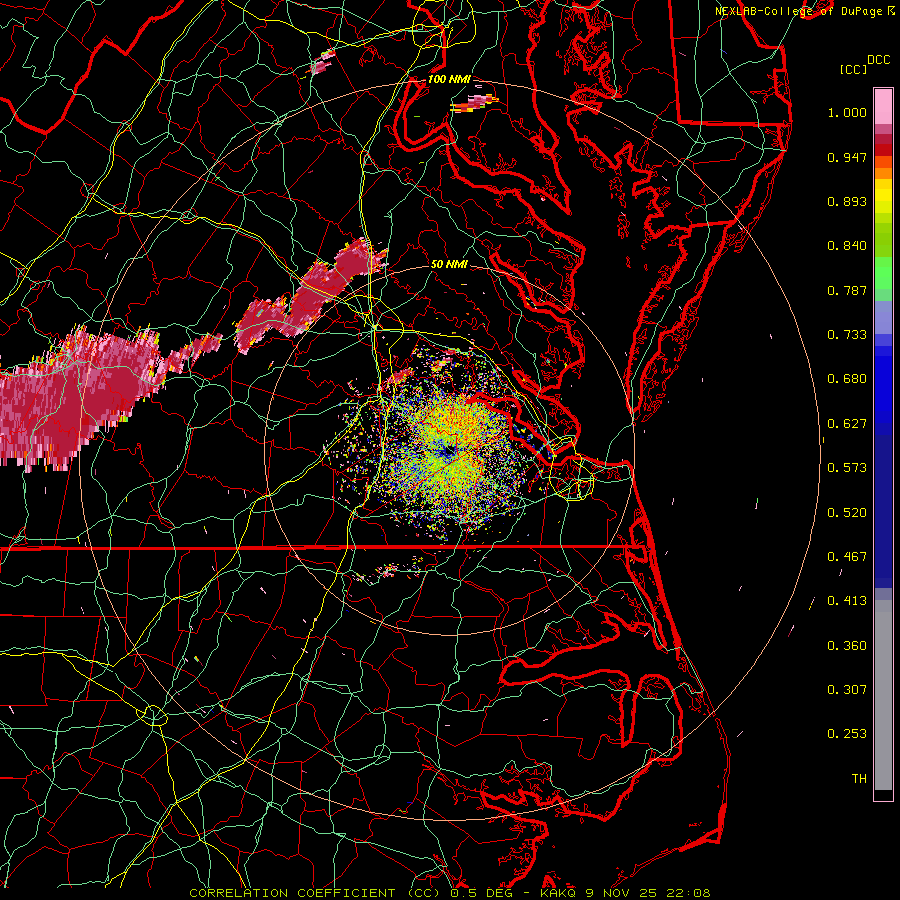Pick the 0.787 scale label
This screenshot has width=900, height=900.
[x=847, y=290]
